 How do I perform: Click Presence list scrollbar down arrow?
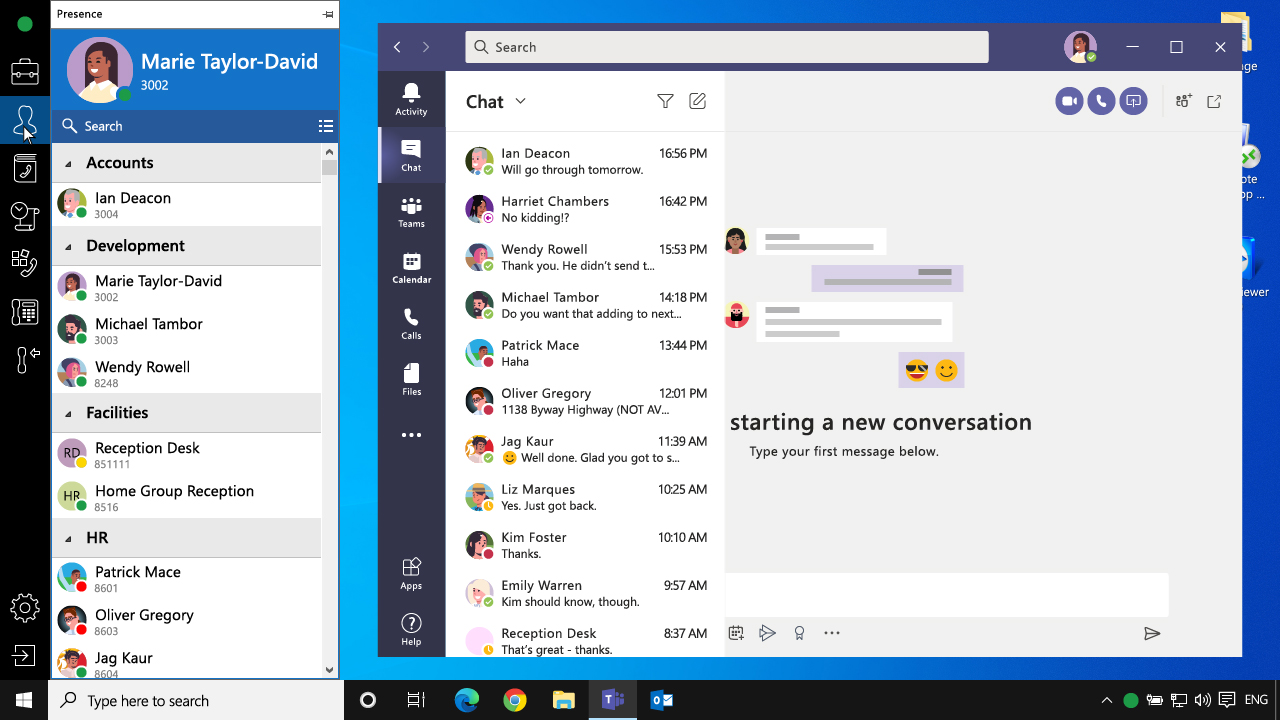point(330,669)
